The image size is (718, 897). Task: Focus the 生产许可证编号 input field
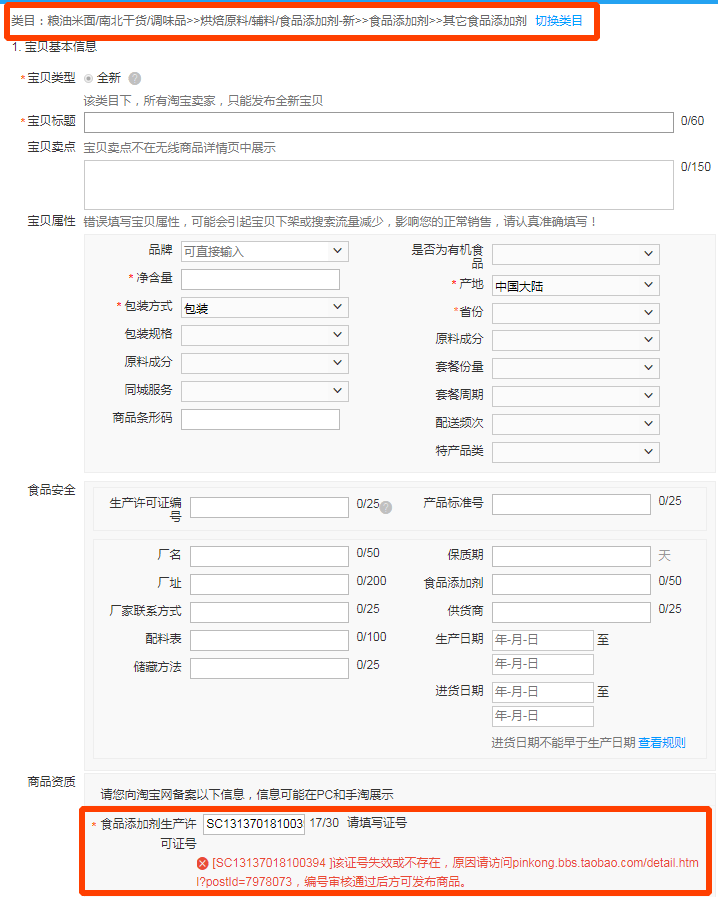(269, 507)
